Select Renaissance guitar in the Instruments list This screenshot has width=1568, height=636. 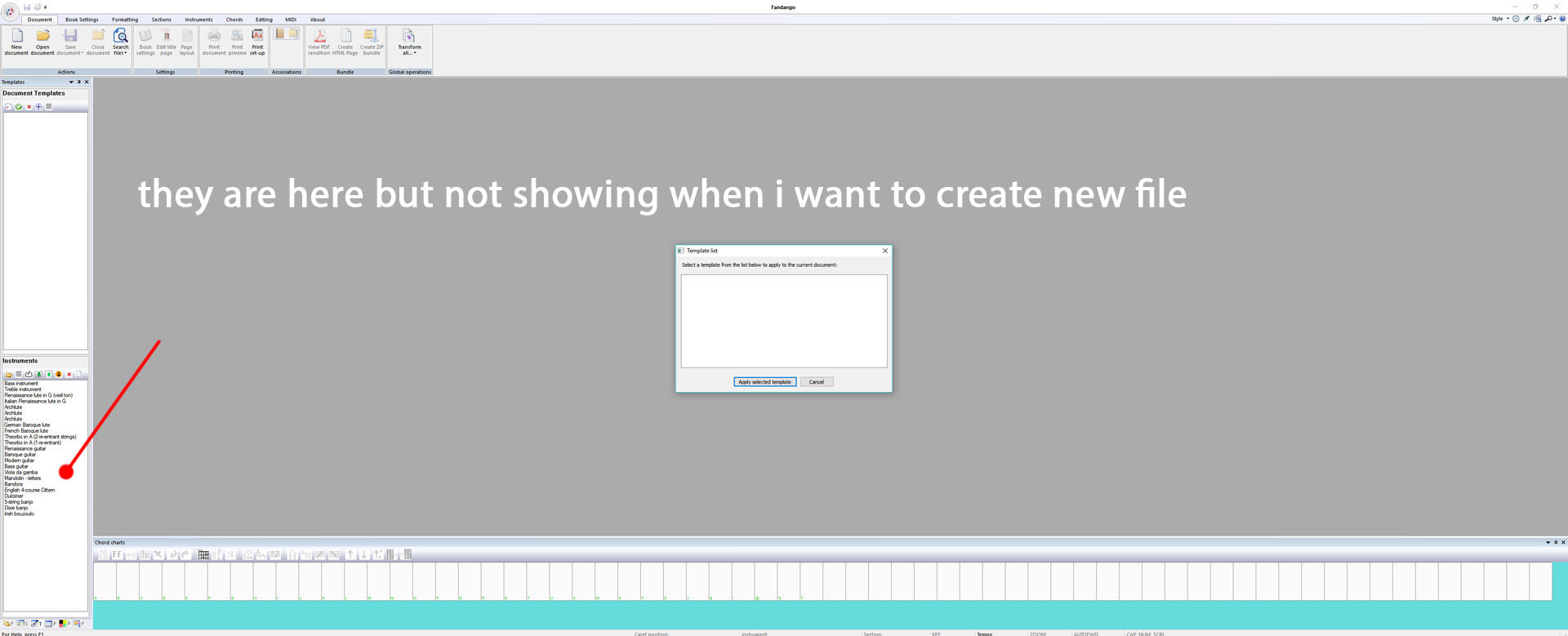(x=25, y=449)
